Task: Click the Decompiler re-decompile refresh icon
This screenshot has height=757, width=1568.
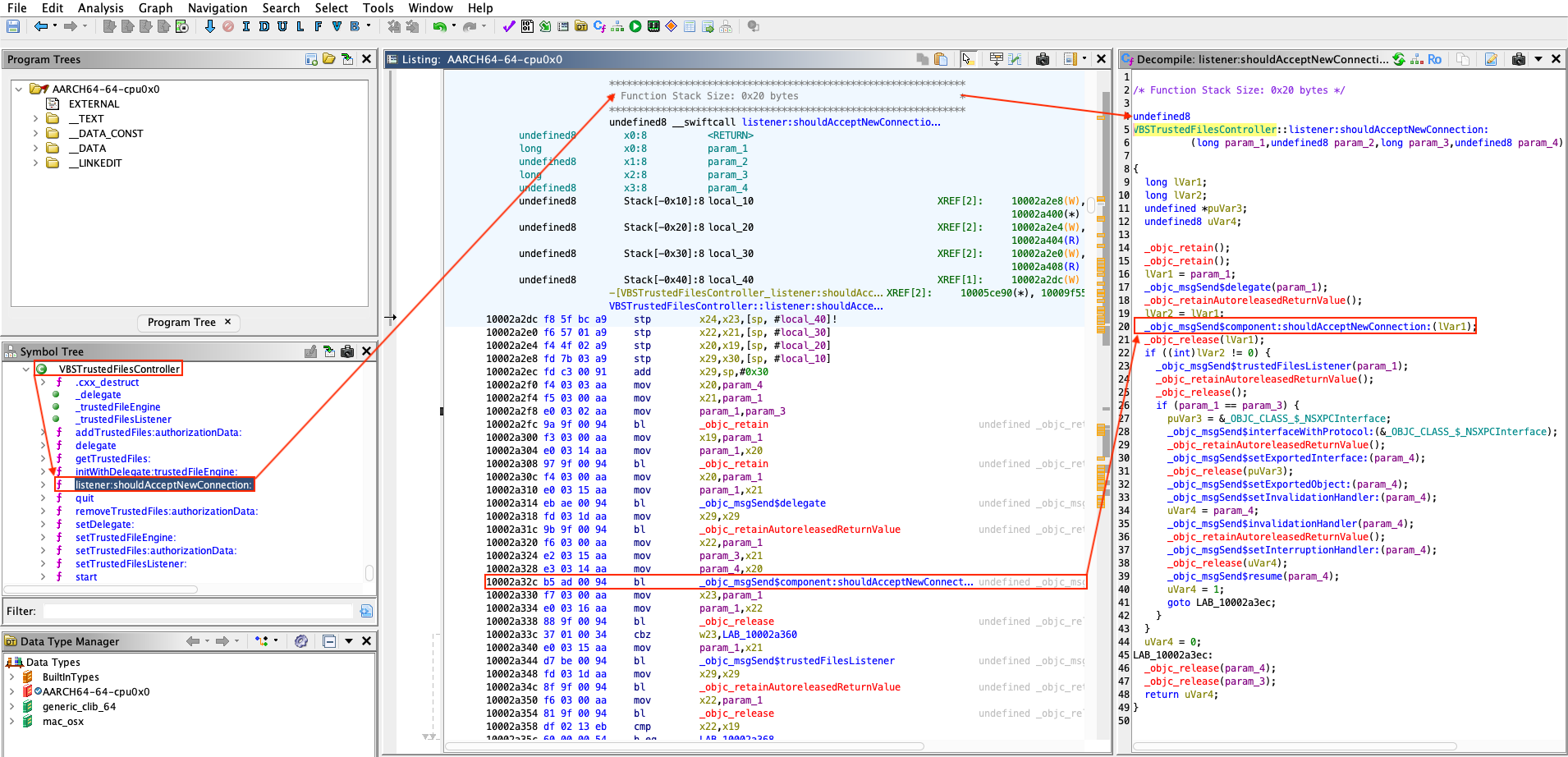Action: (x=1399, y=59)
